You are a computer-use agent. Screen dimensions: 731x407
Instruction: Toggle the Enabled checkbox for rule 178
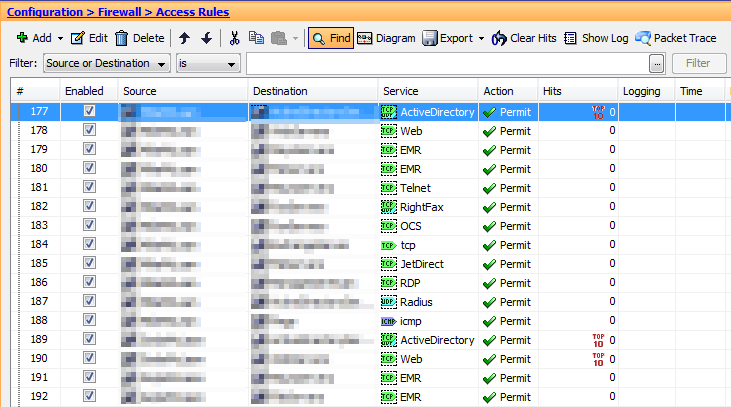(89, 130)
